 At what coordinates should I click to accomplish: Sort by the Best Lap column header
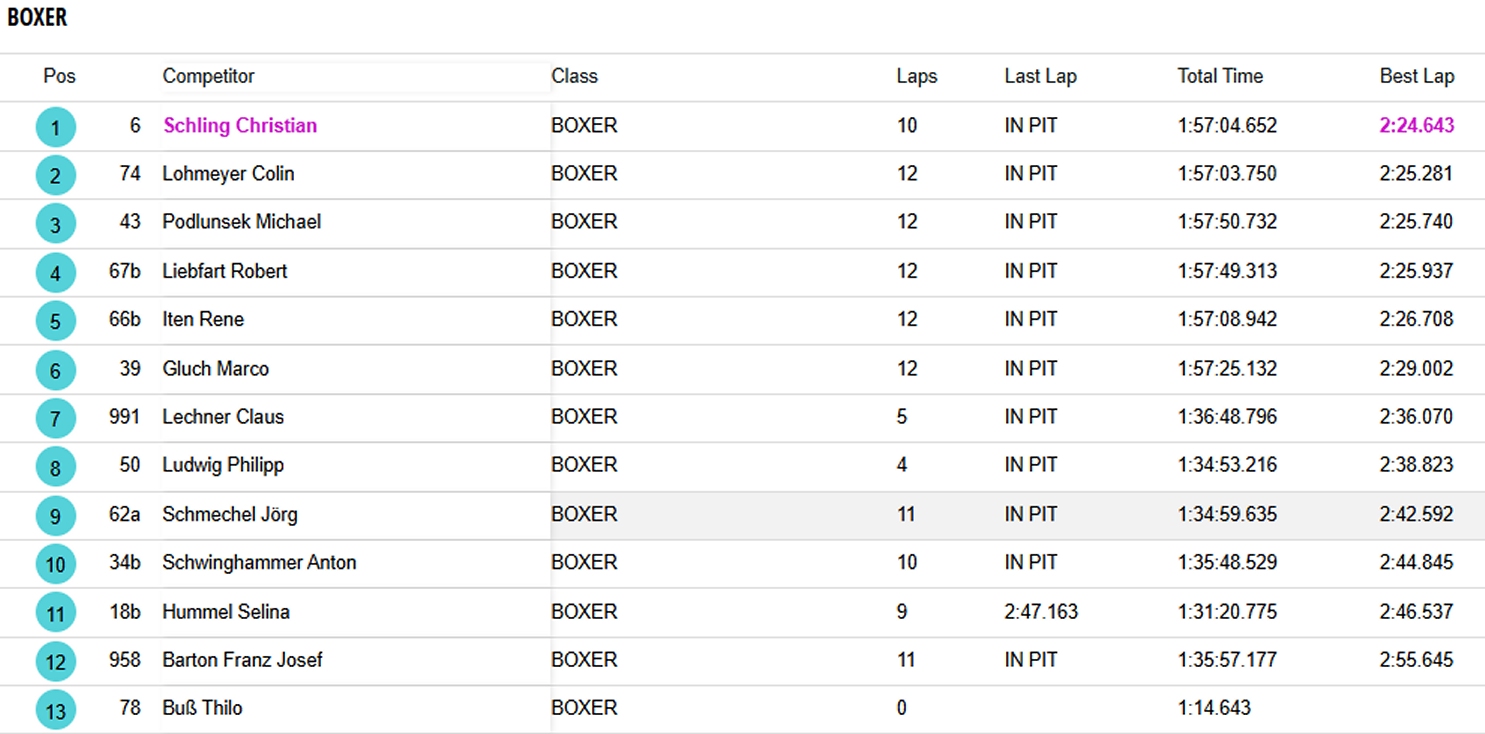(1416, 76)
